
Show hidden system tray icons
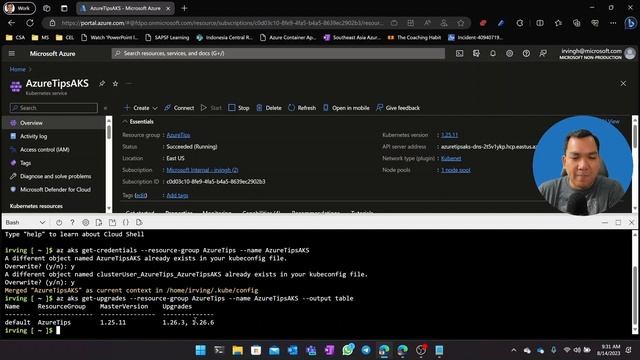(x=513, y=350)
